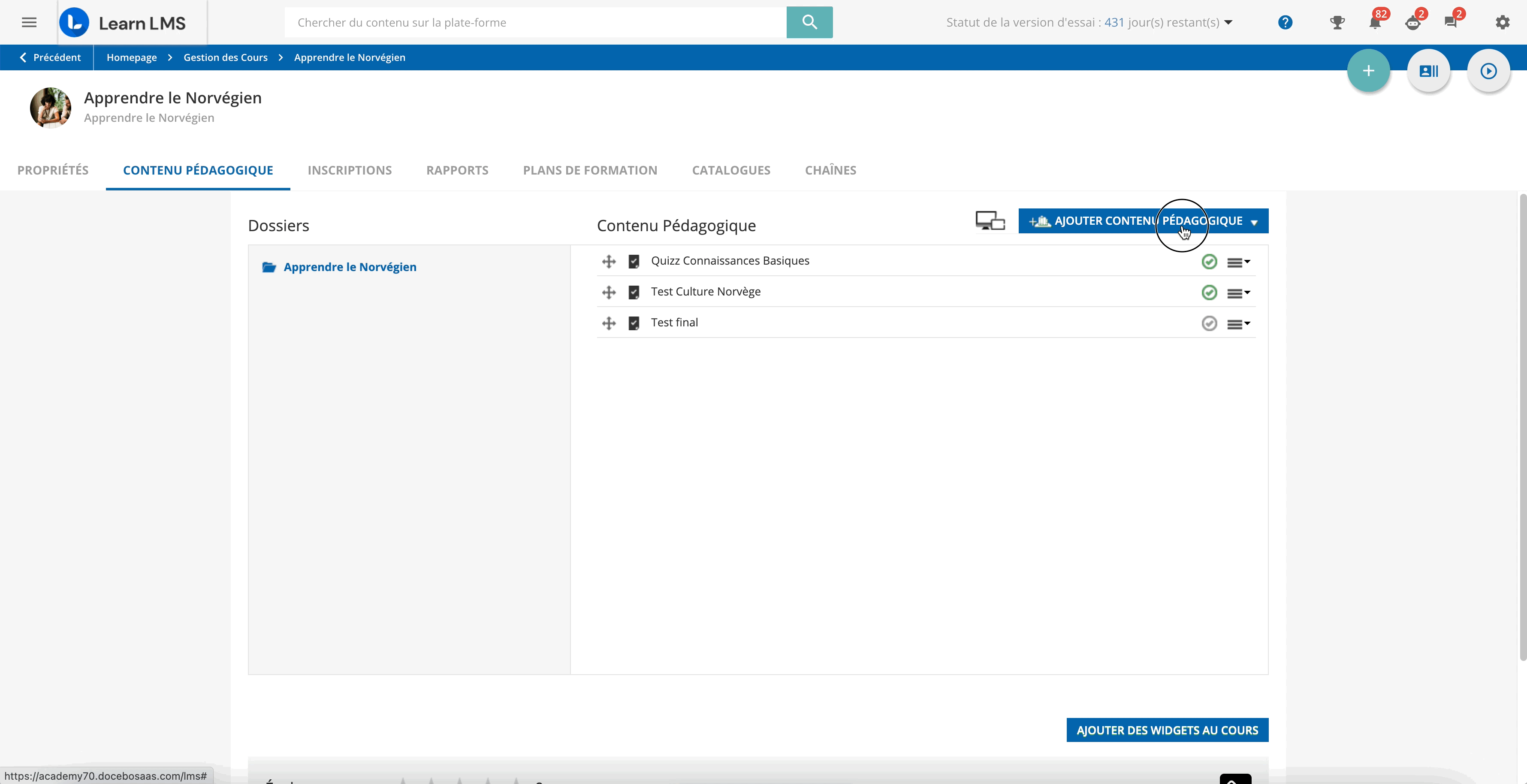Viewport: 1527px width, 784px height.
Task: Open options menu for Quizz Connaissances Basiques
Action: [1238, 262]
